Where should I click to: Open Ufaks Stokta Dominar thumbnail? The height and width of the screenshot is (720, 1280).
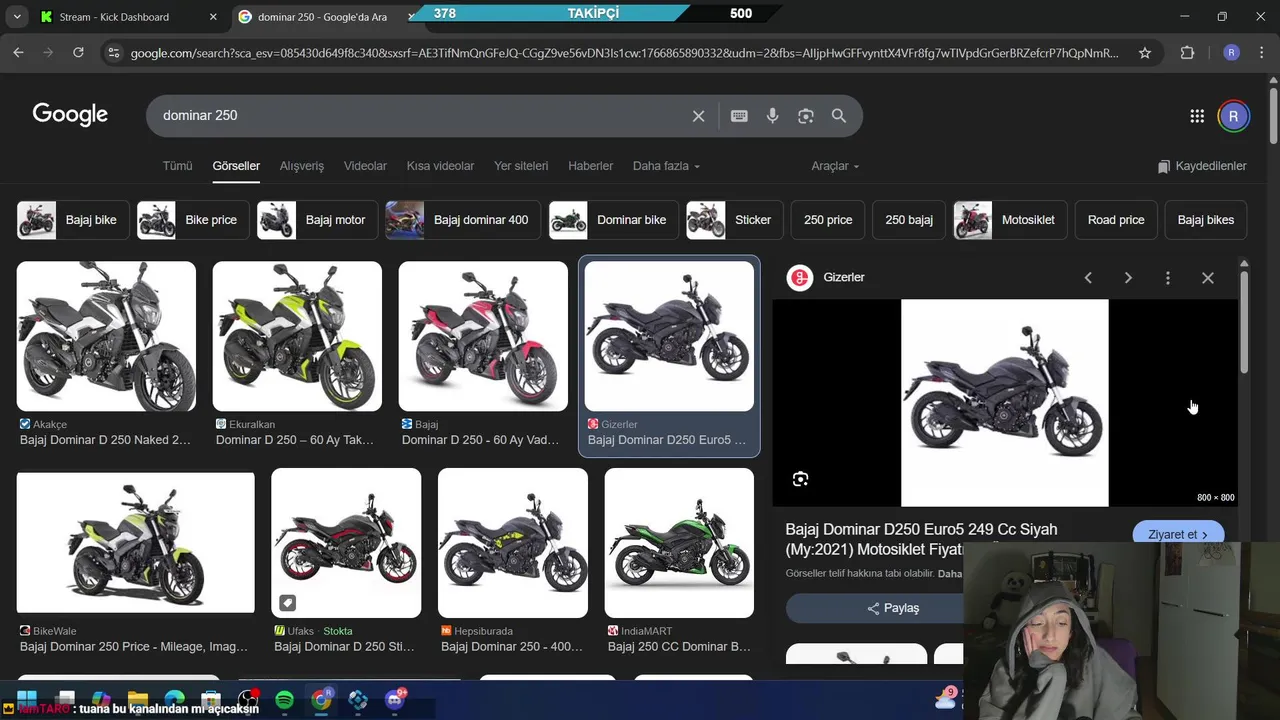(x=346, y=543)
